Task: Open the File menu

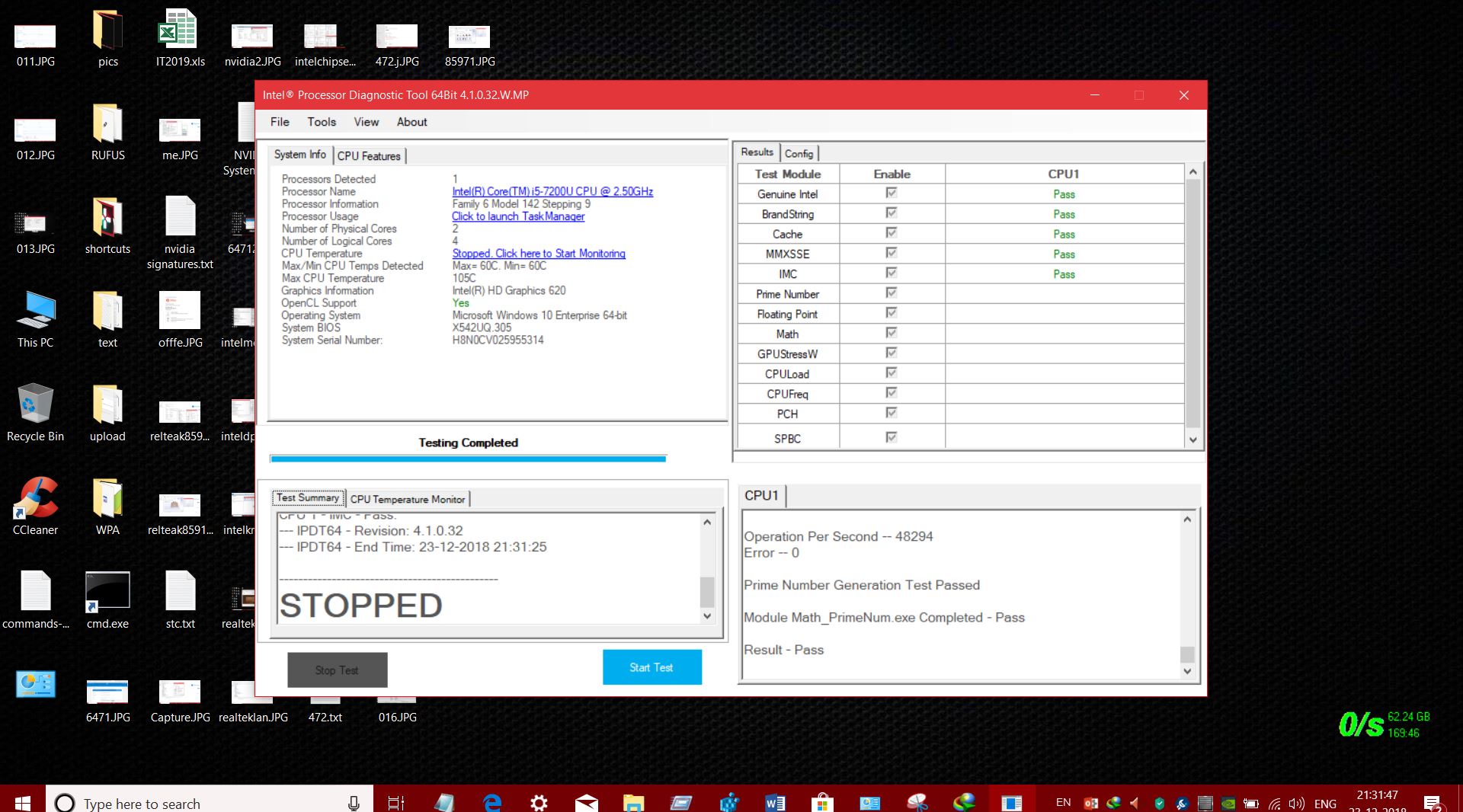Action: pos(280,122)
